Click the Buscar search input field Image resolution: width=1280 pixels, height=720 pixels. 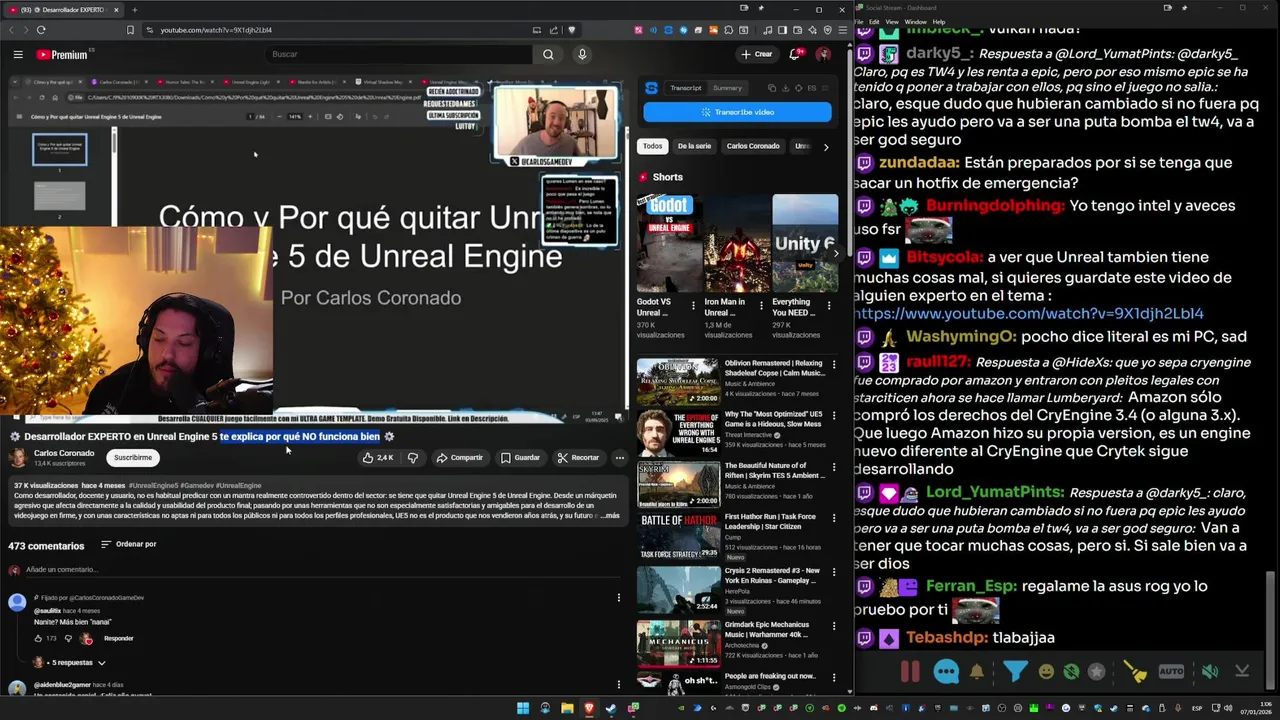(x=400, y=54)
